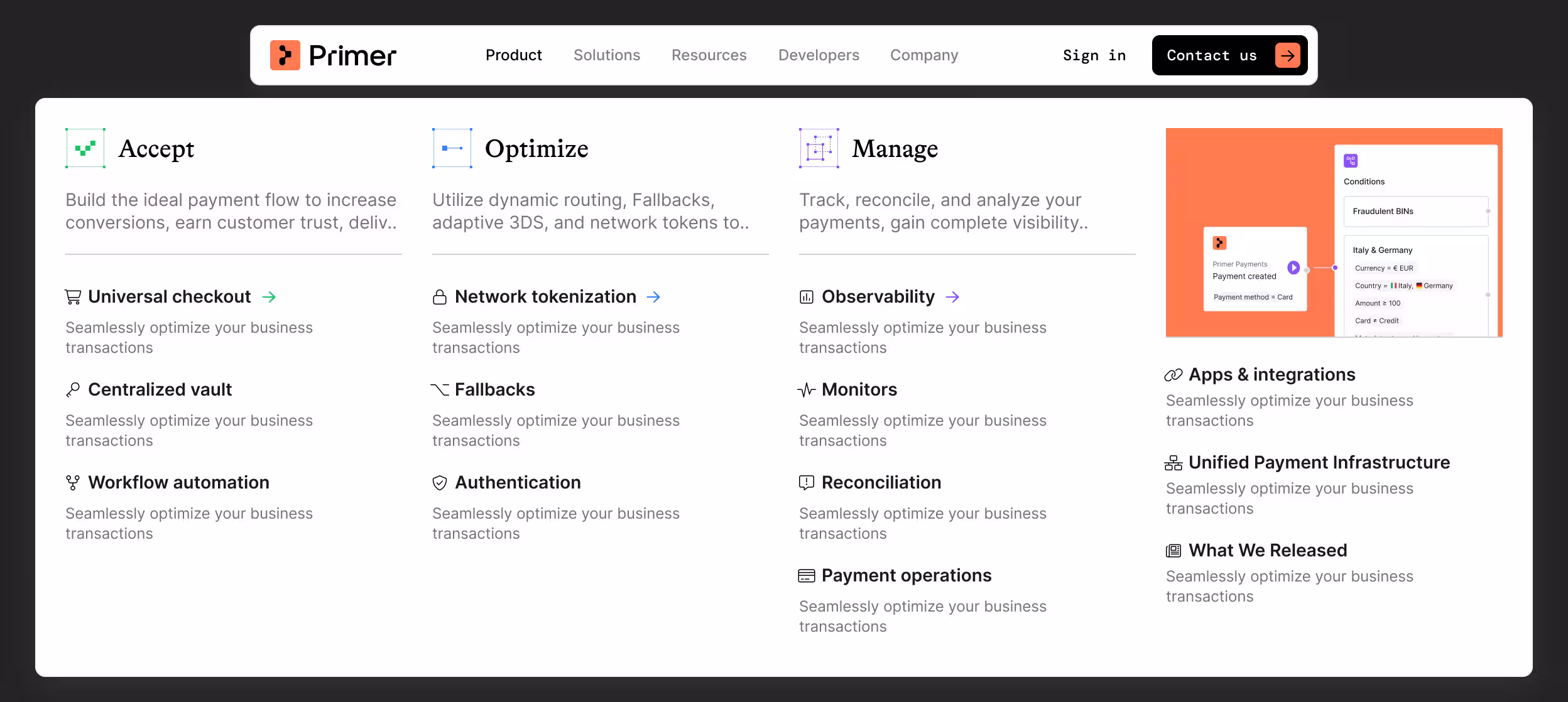Click the chain-link icon beside Apps & integrations
The width and height of the screenshot is (1568, 702).
(1173, 374)
